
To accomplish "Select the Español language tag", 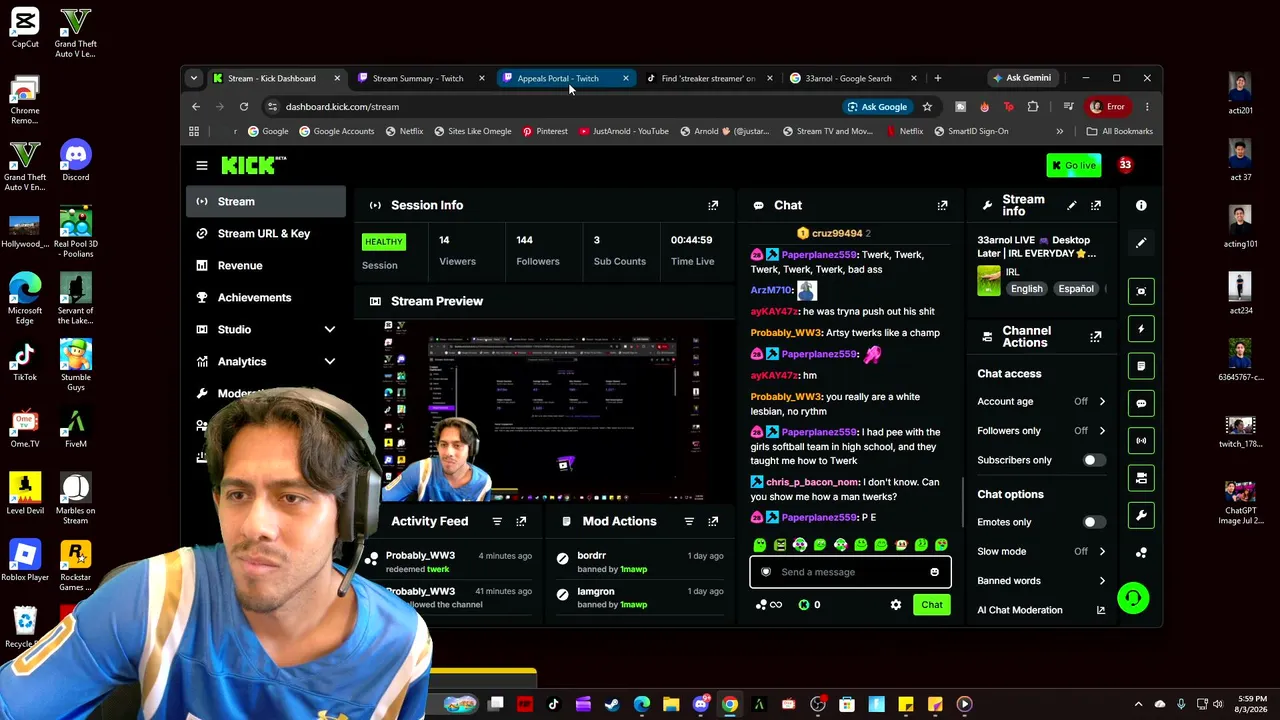I will (1076, 289).
